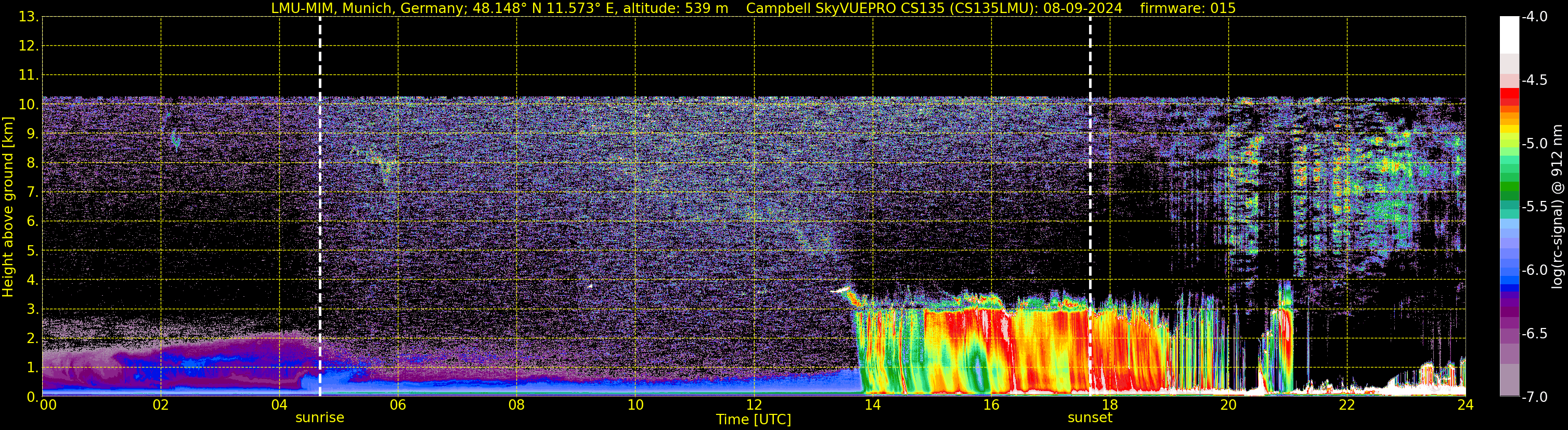1568x430 pixels.
Task: Click the '7.' height axis tick label
Action: [33, 192]
